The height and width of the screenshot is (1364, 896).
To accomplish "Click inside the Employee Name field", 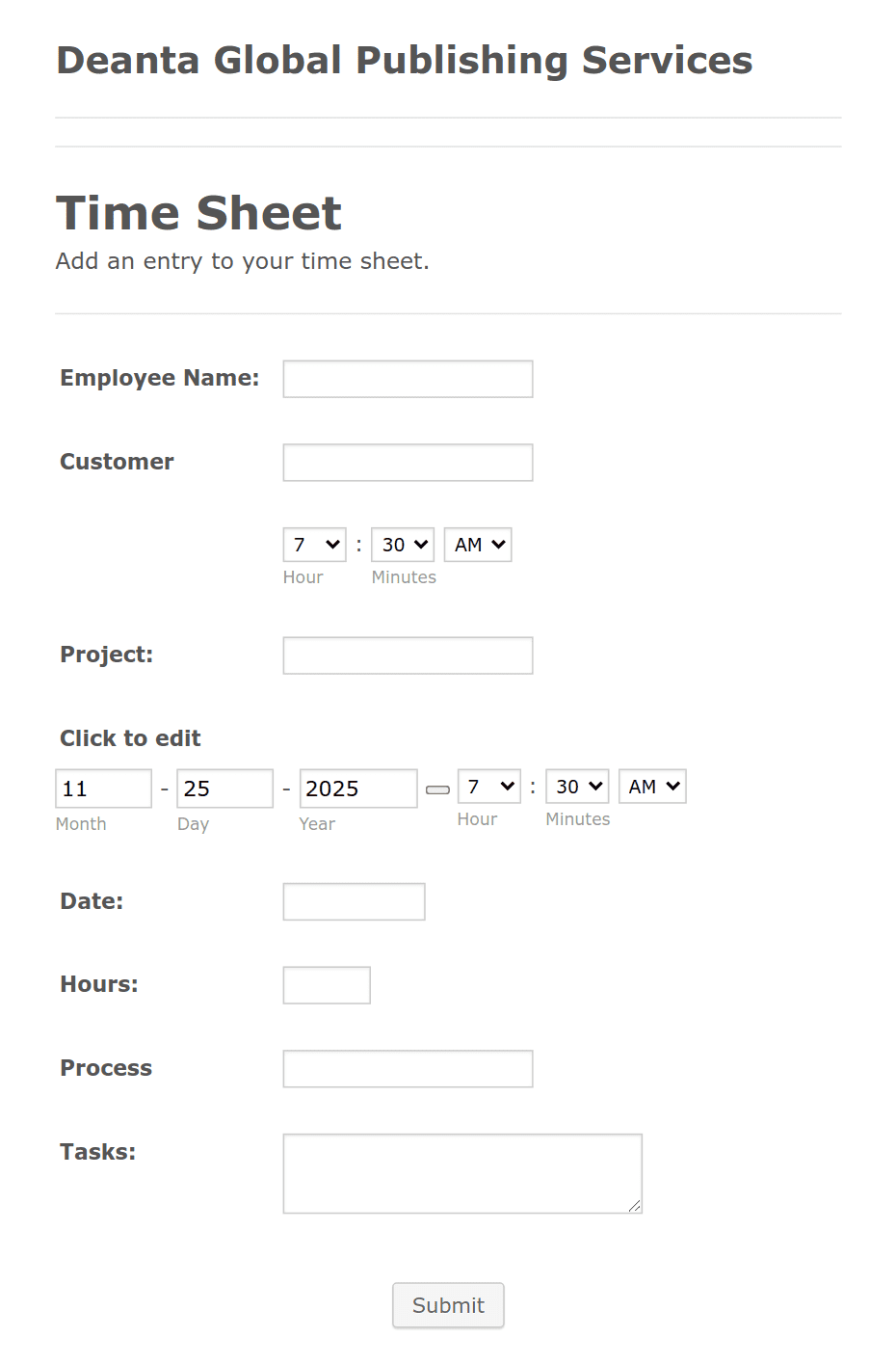I will [x=407, y=378].
